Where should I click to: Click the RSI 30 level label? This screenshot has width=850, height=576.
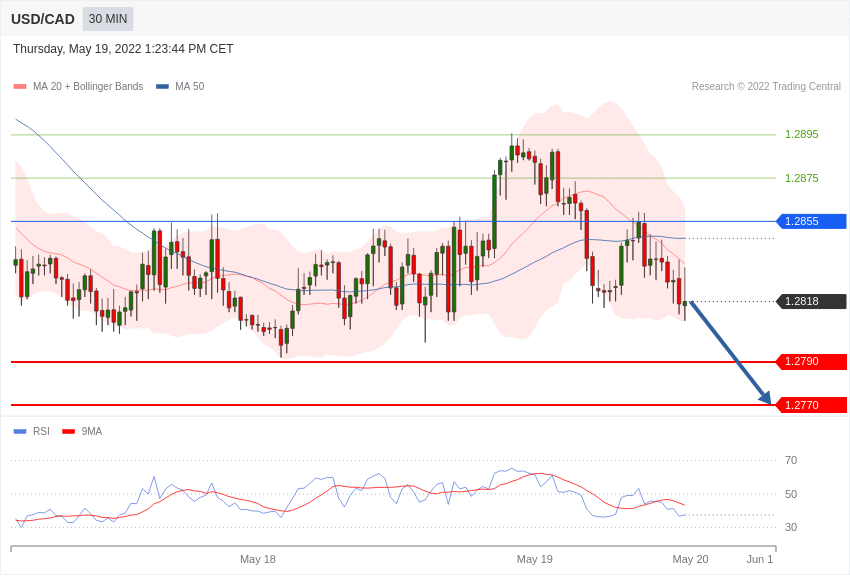click(791, 527)
